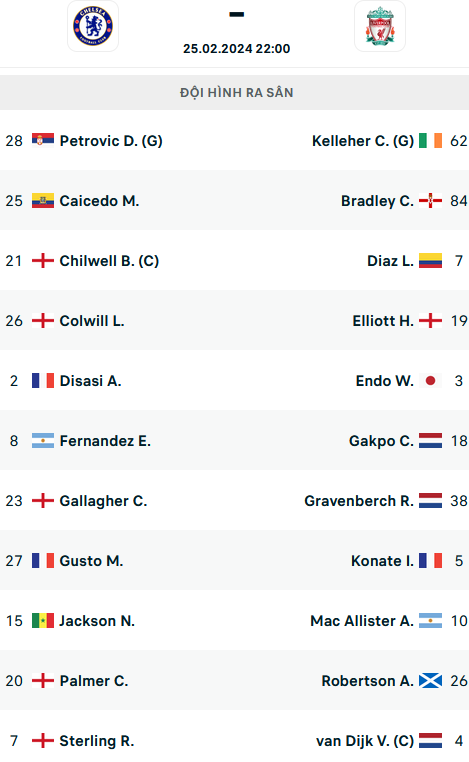The height and width of the screenshot is (762, 469).
Task: Click the Japan flag beside Endo
Action: (x=431, y=381)
